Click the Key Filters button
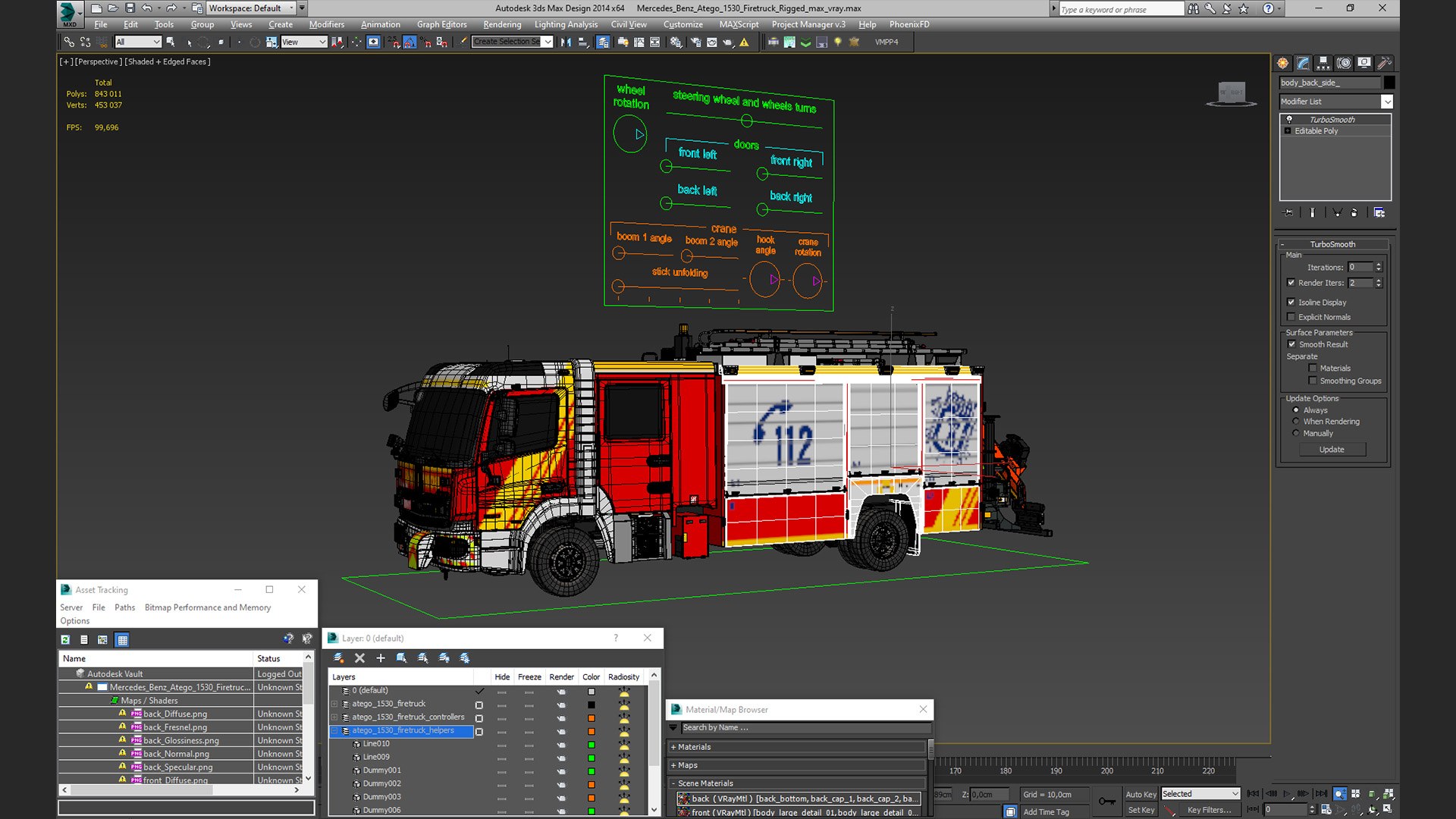Screen dimensions: 1456x819 tap(1209, 810)
